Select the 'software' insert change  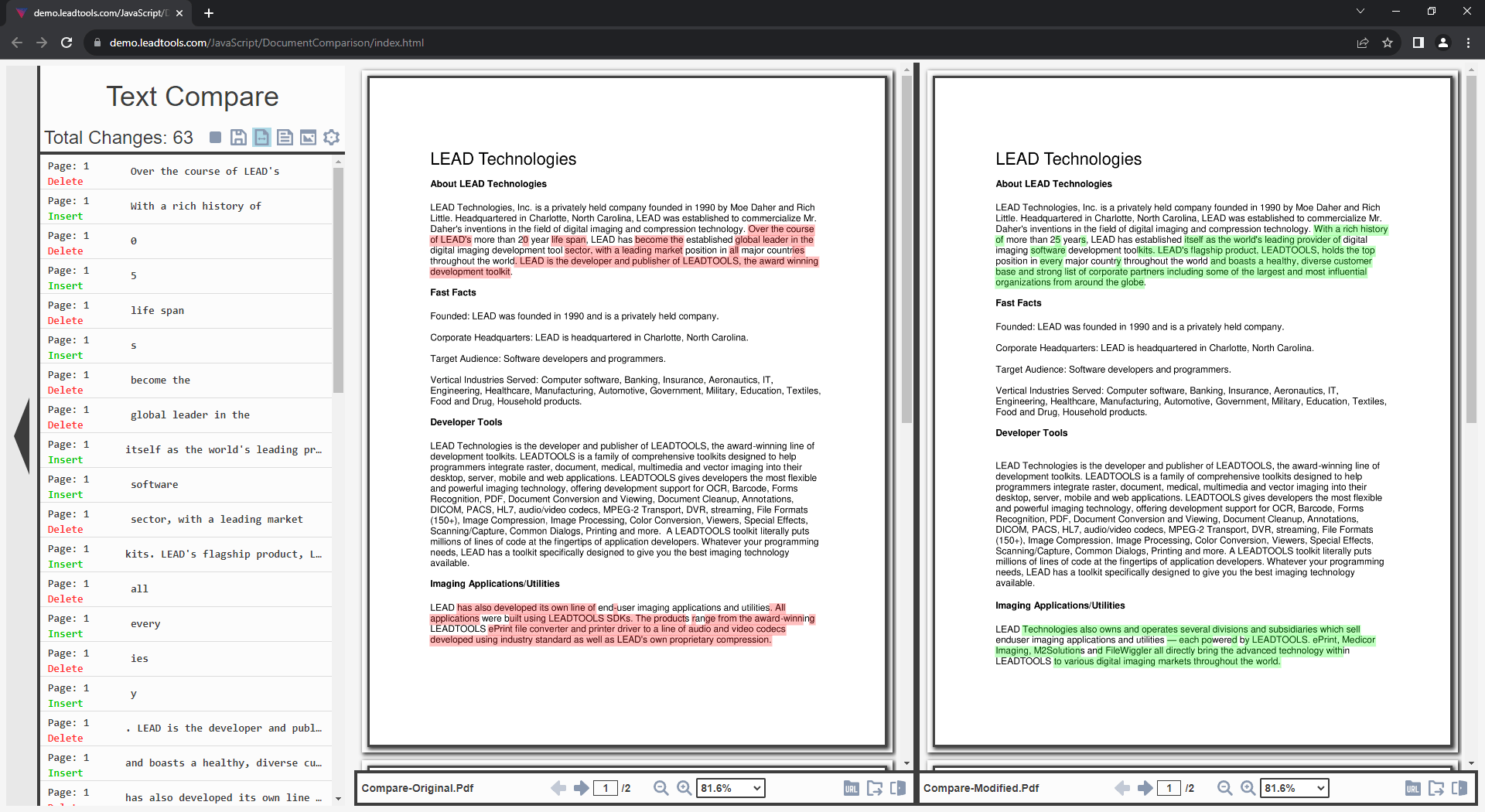point(186,485)
